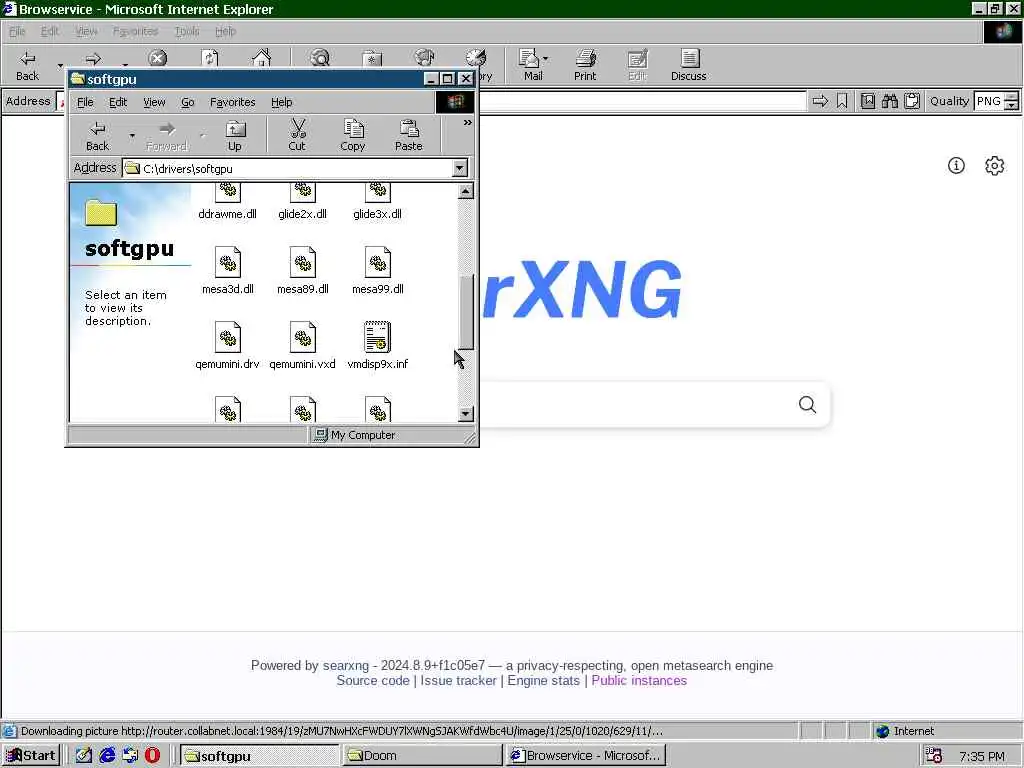This screenshot has width=1024, height=768.
Task: Click the framed bookmark icon before the binoculars
Action: (868, 101)
